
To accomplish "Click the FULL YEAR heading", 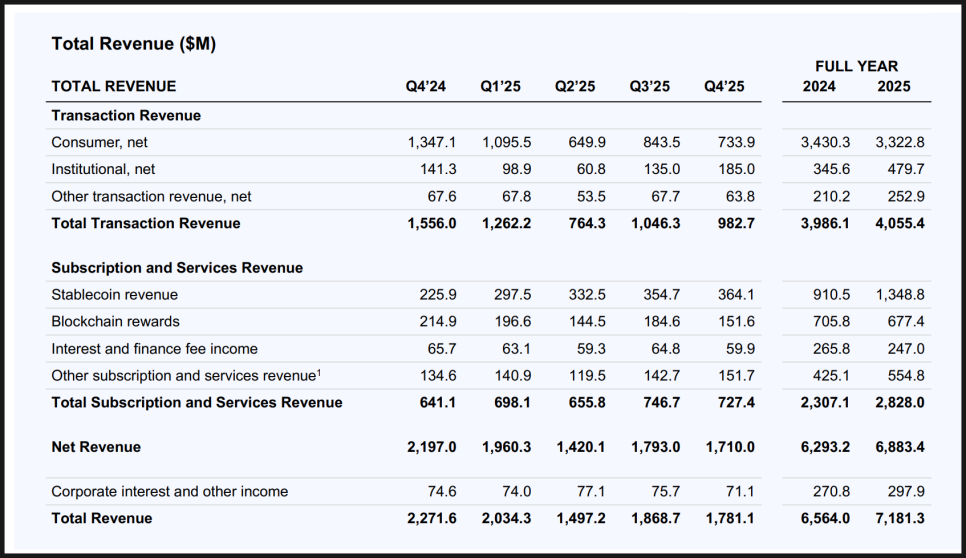I will click(x=856, y=66).
